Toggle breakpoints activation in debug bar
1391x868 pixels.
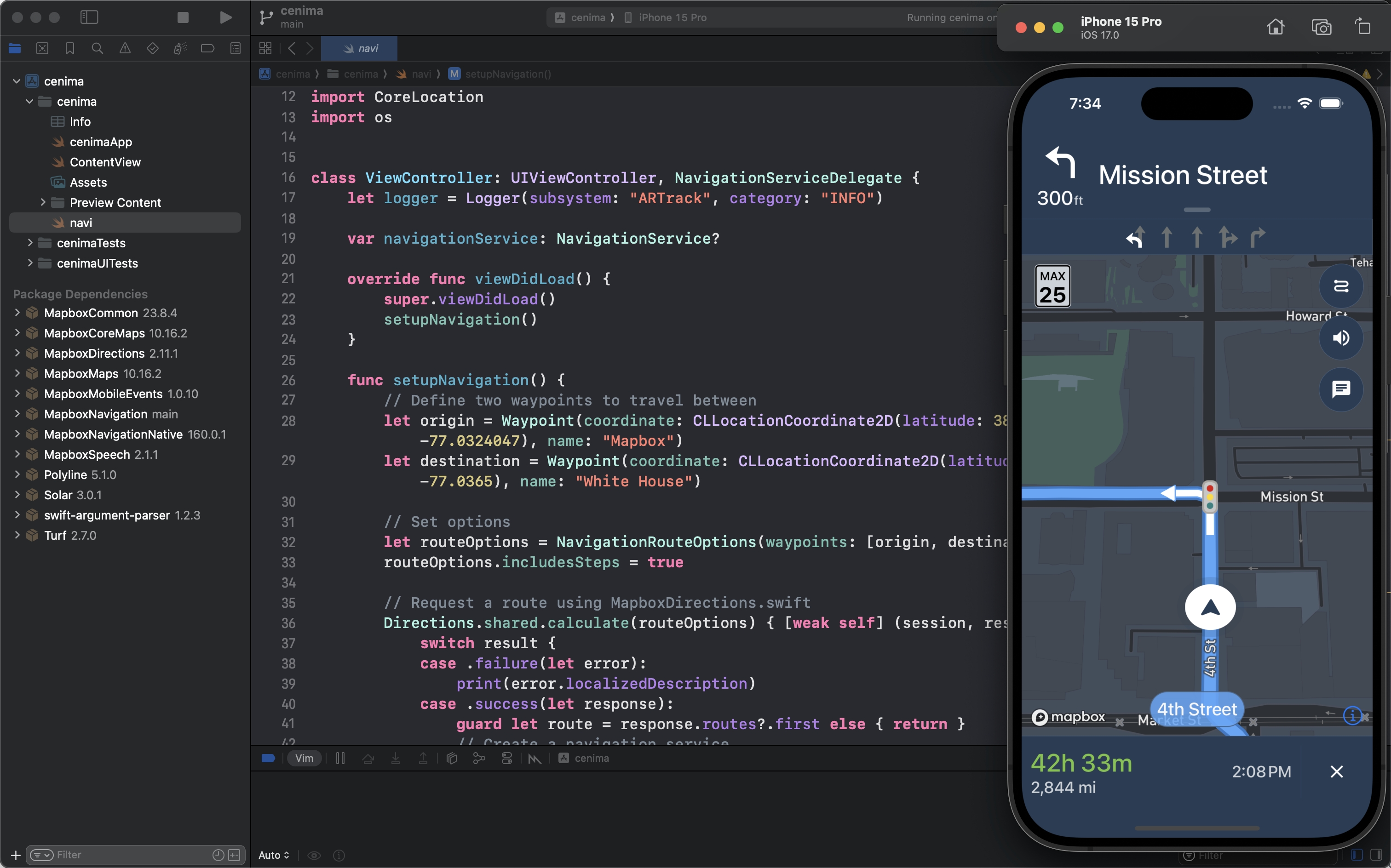tap(268, 759)
